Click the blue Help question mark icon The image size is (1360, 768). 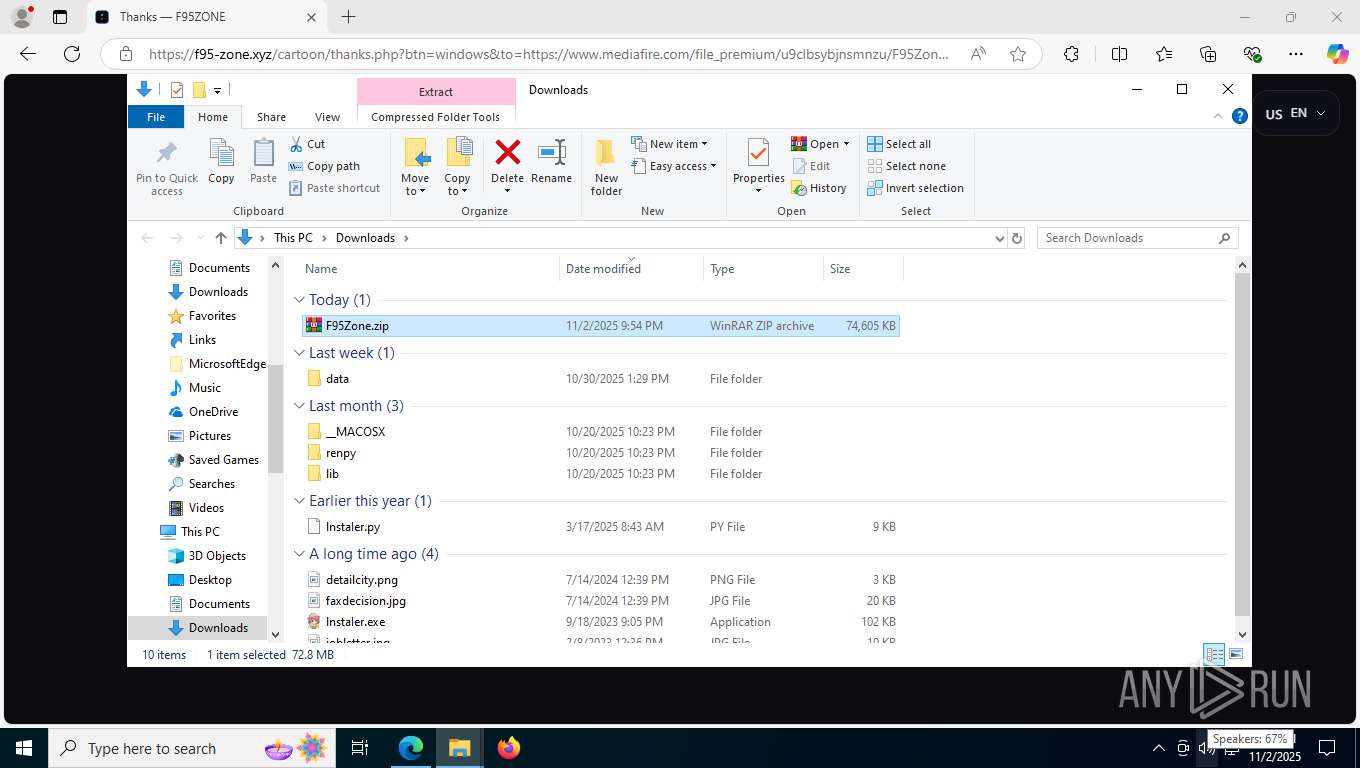(x=1240, y=116)
